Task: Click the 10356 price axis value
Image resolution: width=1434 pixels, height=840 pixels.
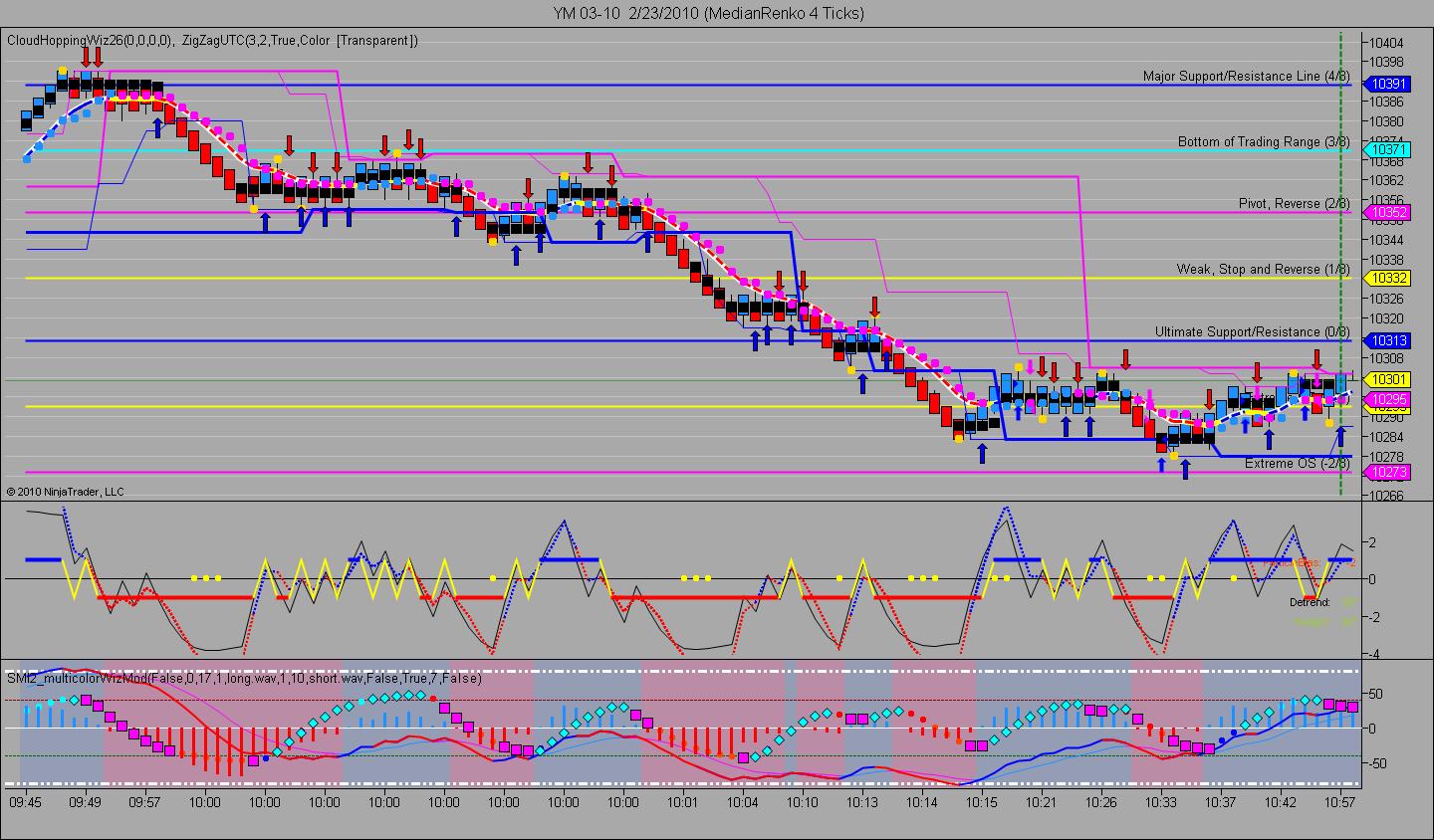Action: (x=1386, y=200)
